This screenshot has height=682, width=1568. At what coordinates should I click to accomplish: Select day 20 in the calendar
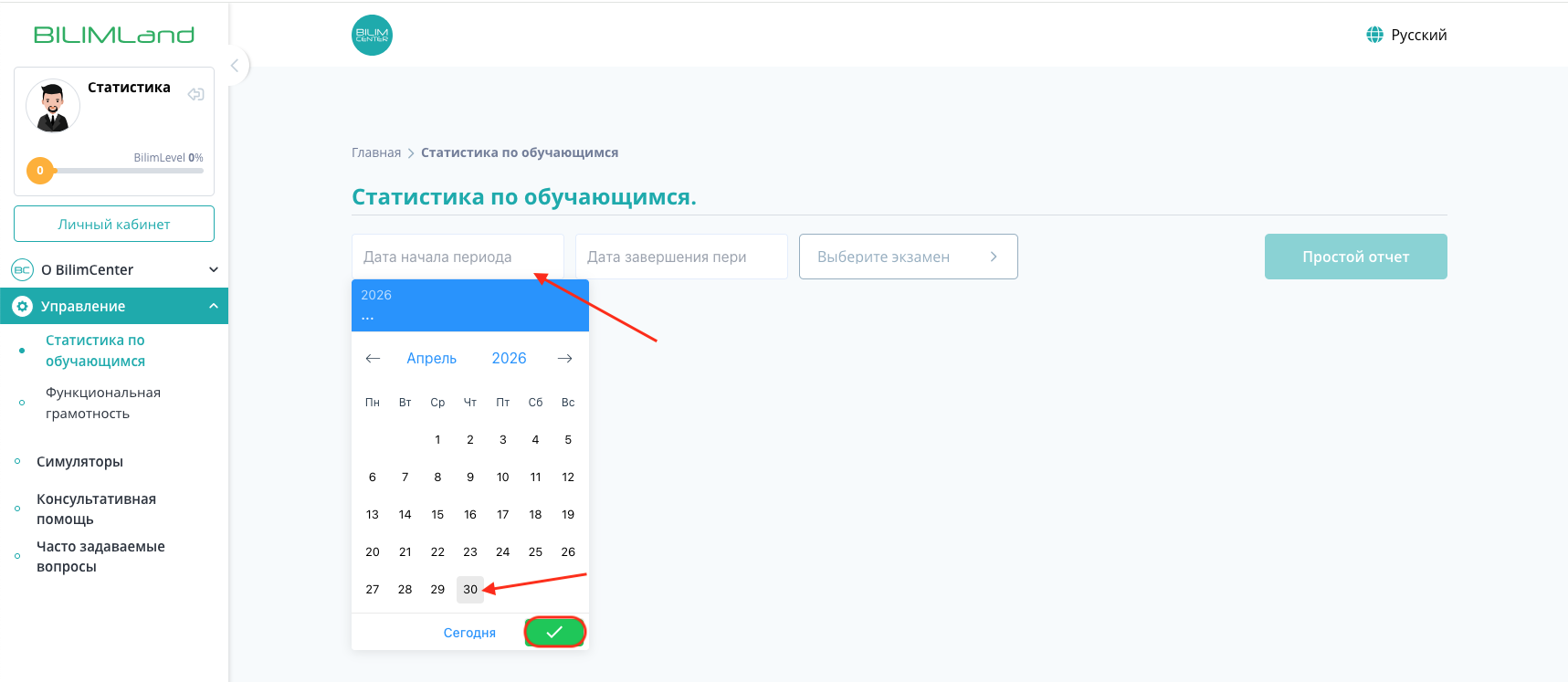point(373,551)
